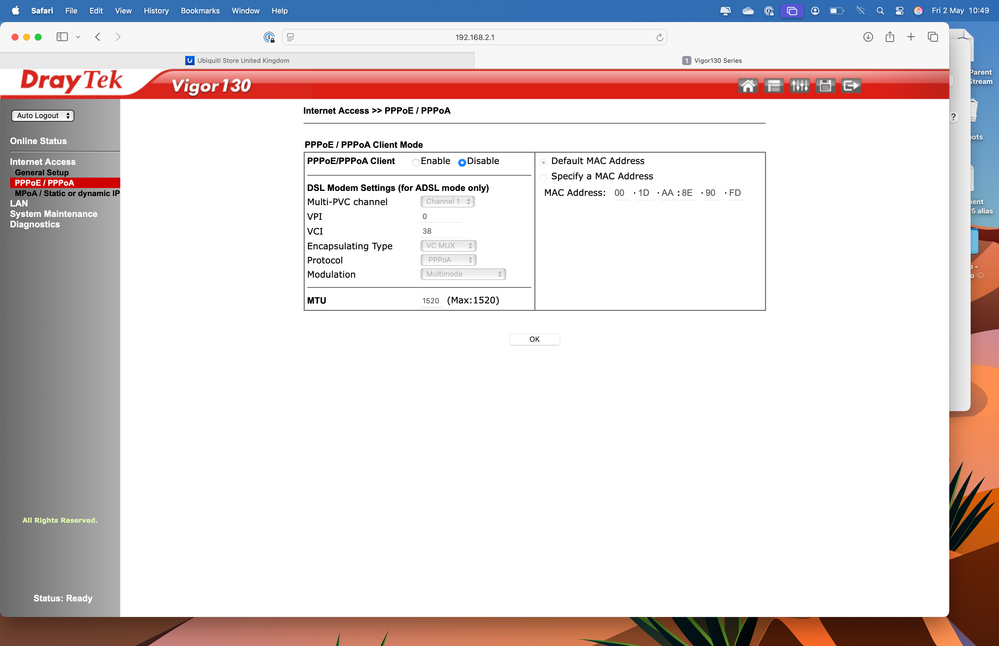Open MPoA / Static or dynamic IP
Image resolution: width=999 pixels, height=646 pixels.
(67, 193)
